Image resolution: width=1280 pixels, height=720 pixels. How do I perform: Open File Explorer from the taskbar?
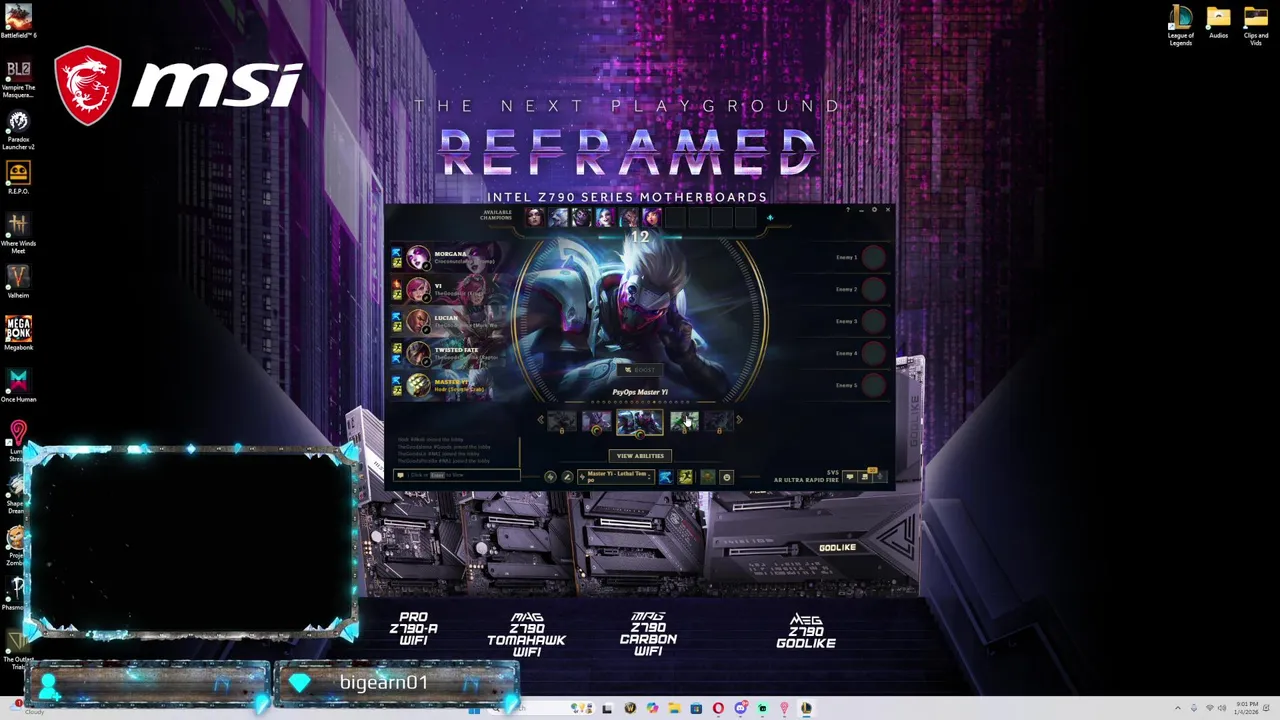675,708
